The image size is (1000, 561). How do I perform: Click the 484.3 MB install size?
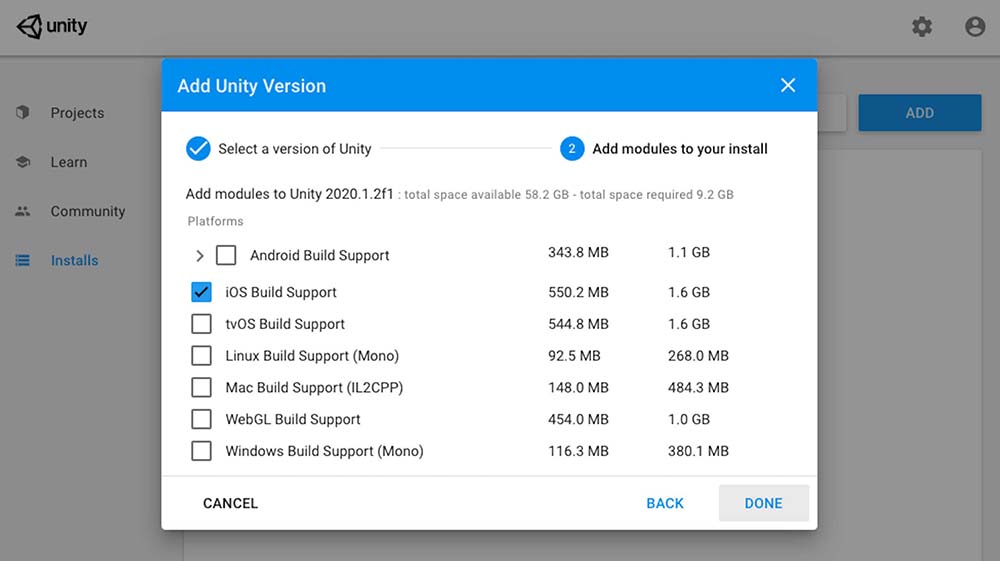[698, 388]
